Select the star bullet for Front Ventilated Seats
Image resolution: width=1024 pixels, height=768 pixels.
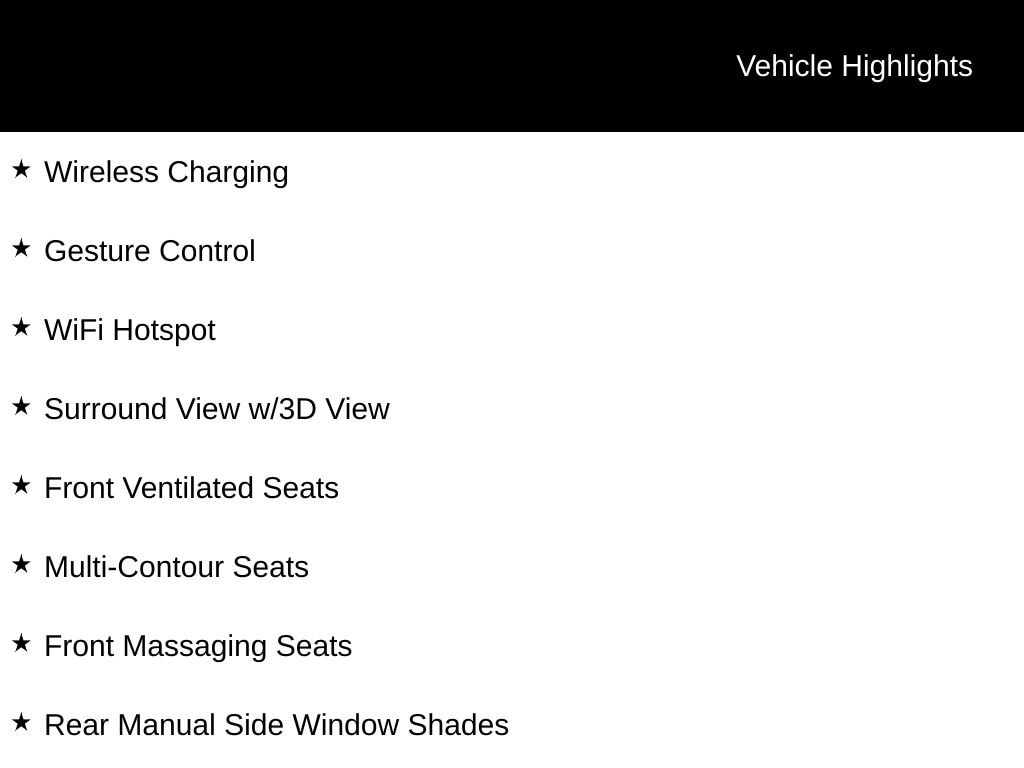(x=21, y=485)
